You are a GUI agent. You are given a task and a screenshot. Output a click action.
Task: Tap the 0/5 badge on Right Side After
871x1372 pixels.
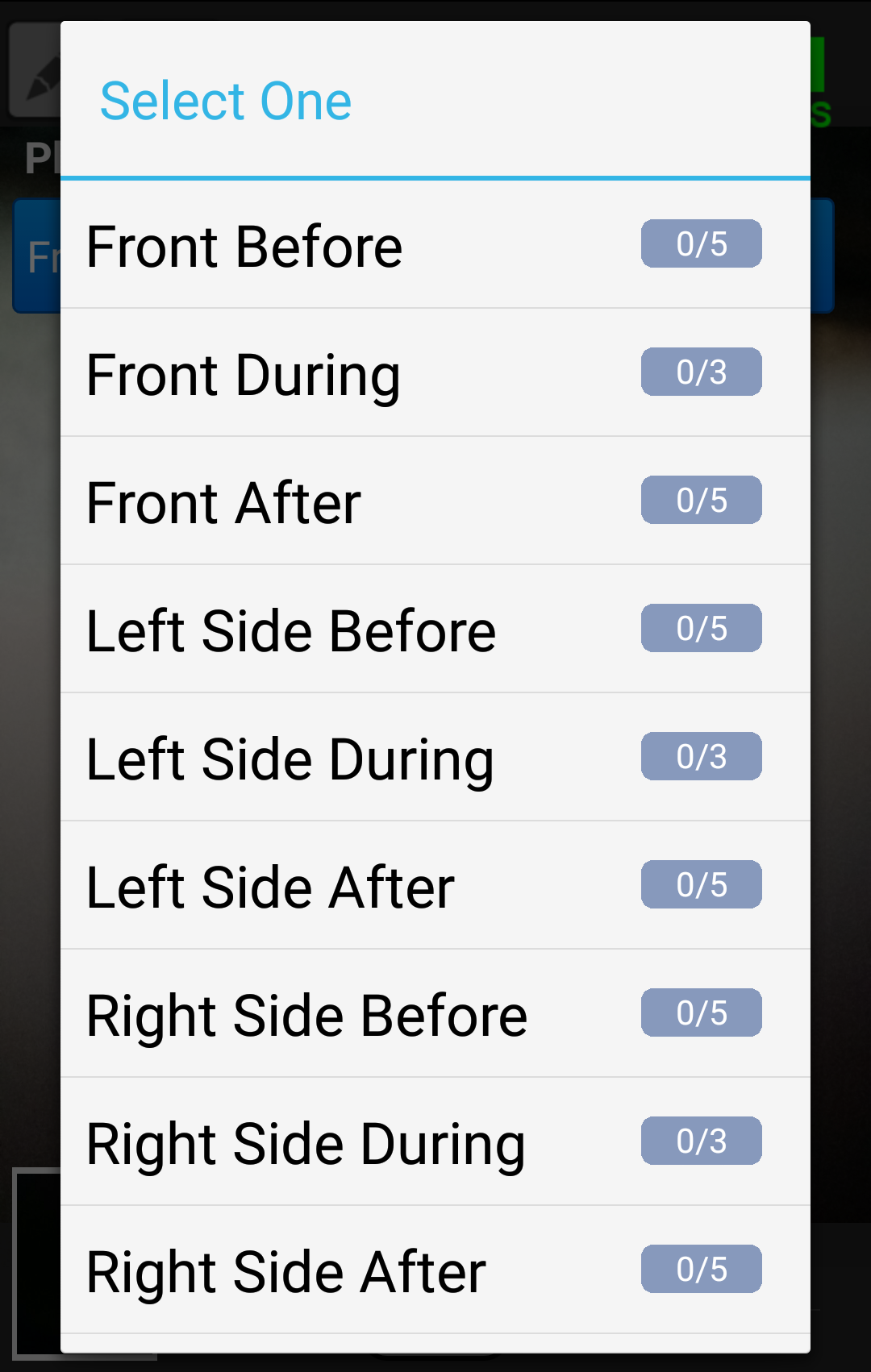coord(702,1269)
